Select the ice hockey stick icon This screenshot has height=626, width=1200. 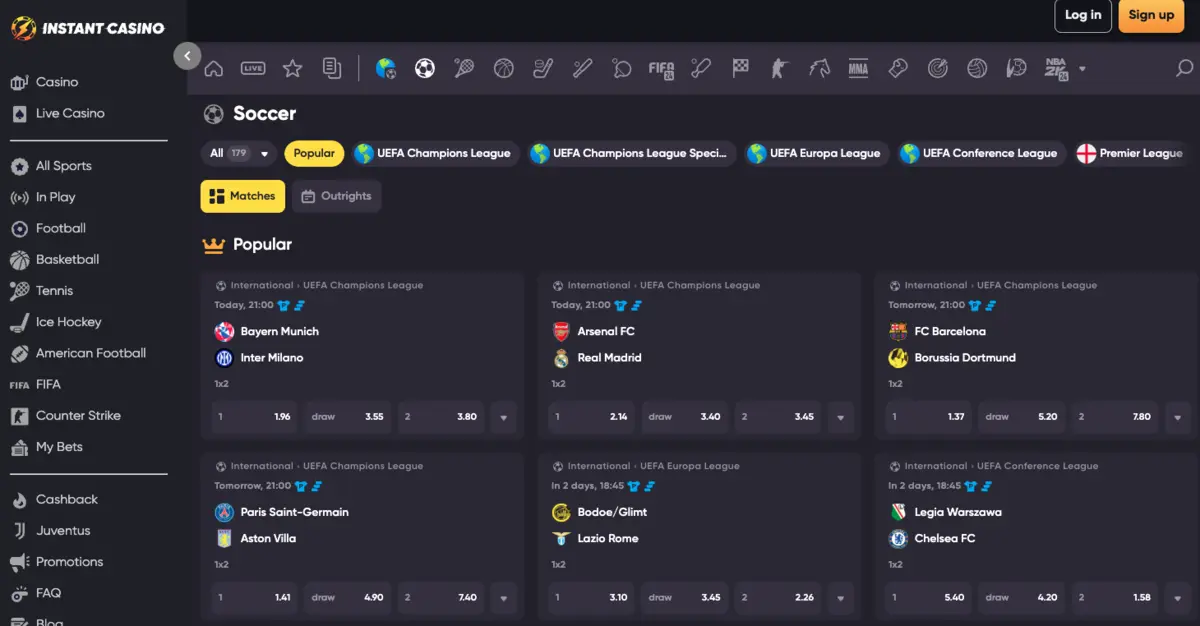pos(543,69)
